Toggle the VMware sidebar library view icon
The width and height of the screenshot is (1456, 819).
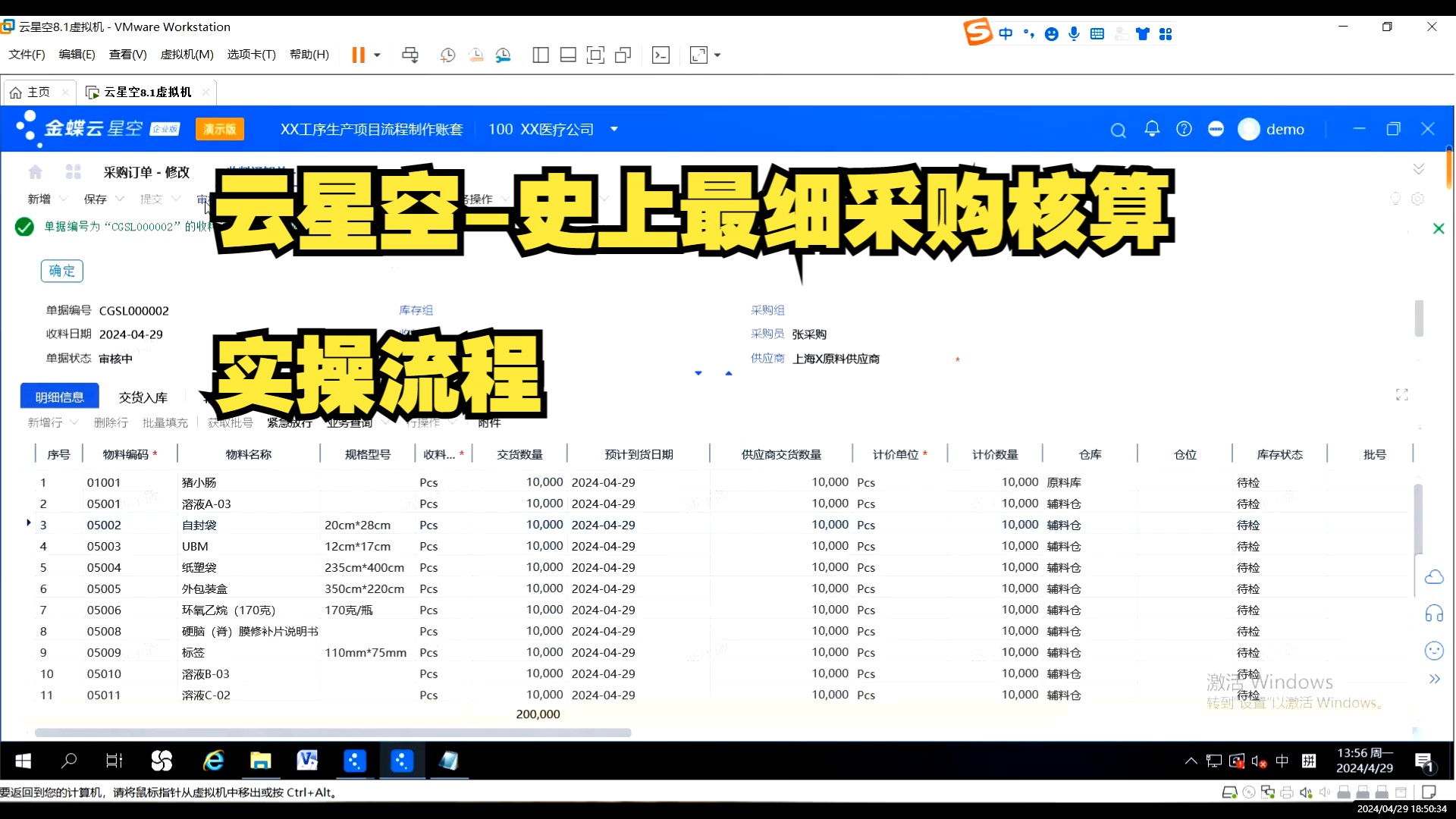(541, 55)
